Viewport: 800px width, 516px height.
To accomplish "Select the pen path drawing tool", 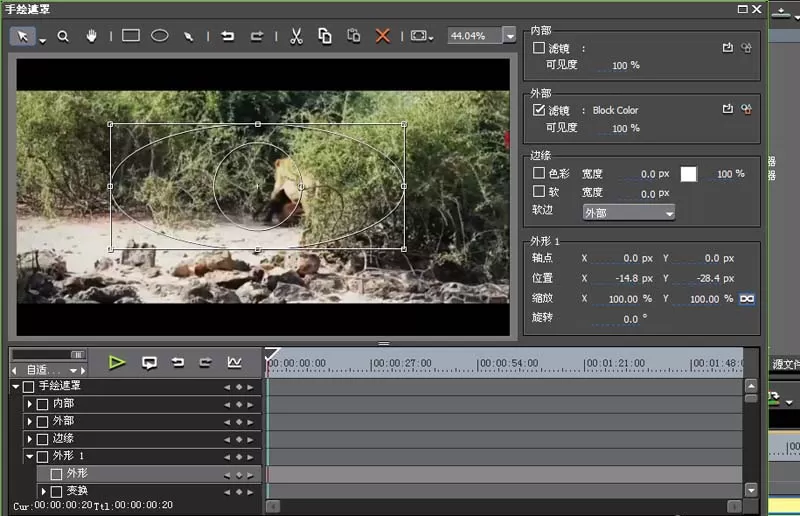I will 188,36.
